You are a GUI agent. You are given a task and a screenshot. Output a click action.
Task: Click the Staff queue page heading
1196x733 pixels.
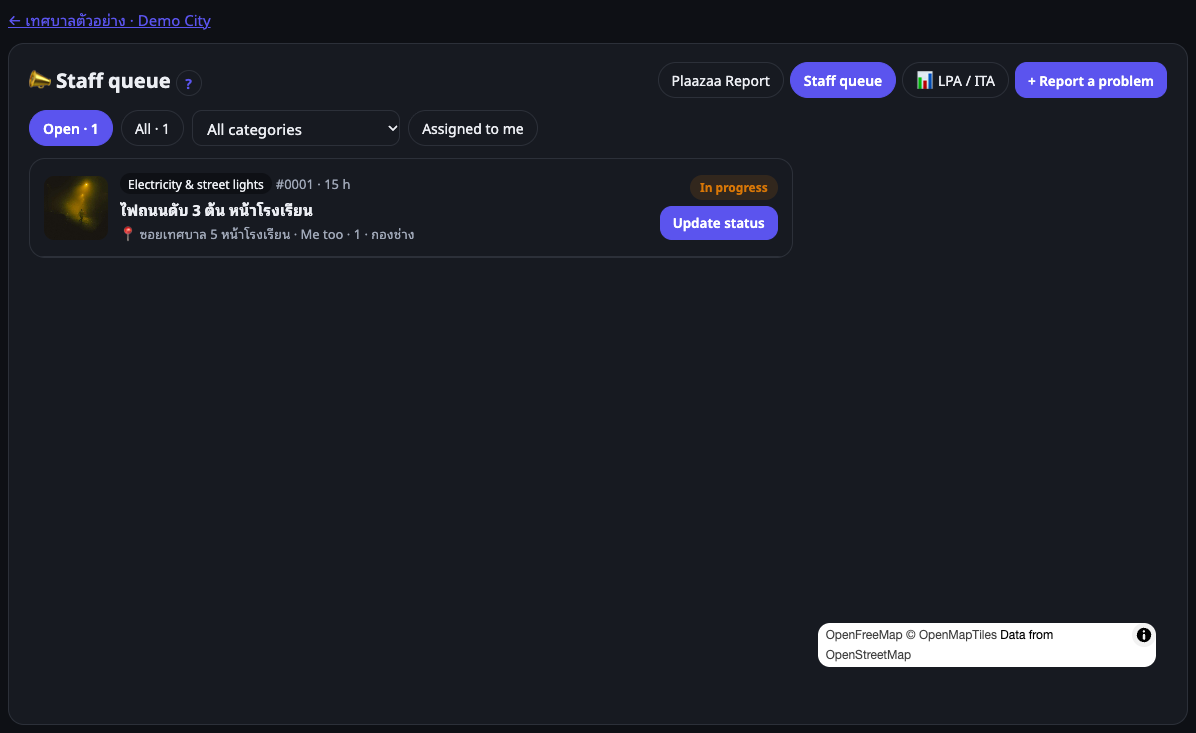click(113, 80)
